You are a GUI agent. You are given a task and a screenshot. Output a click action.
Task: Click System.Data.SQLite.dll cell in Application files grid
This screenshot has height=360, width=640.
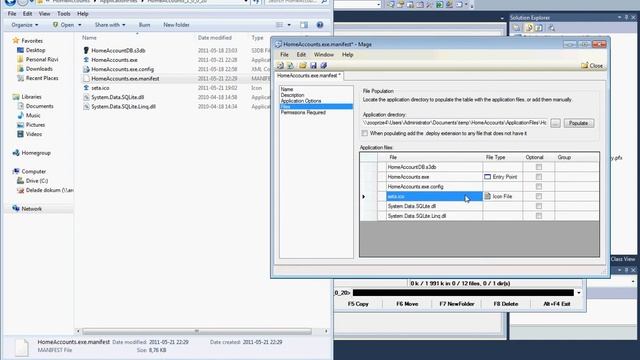point(434,206)
